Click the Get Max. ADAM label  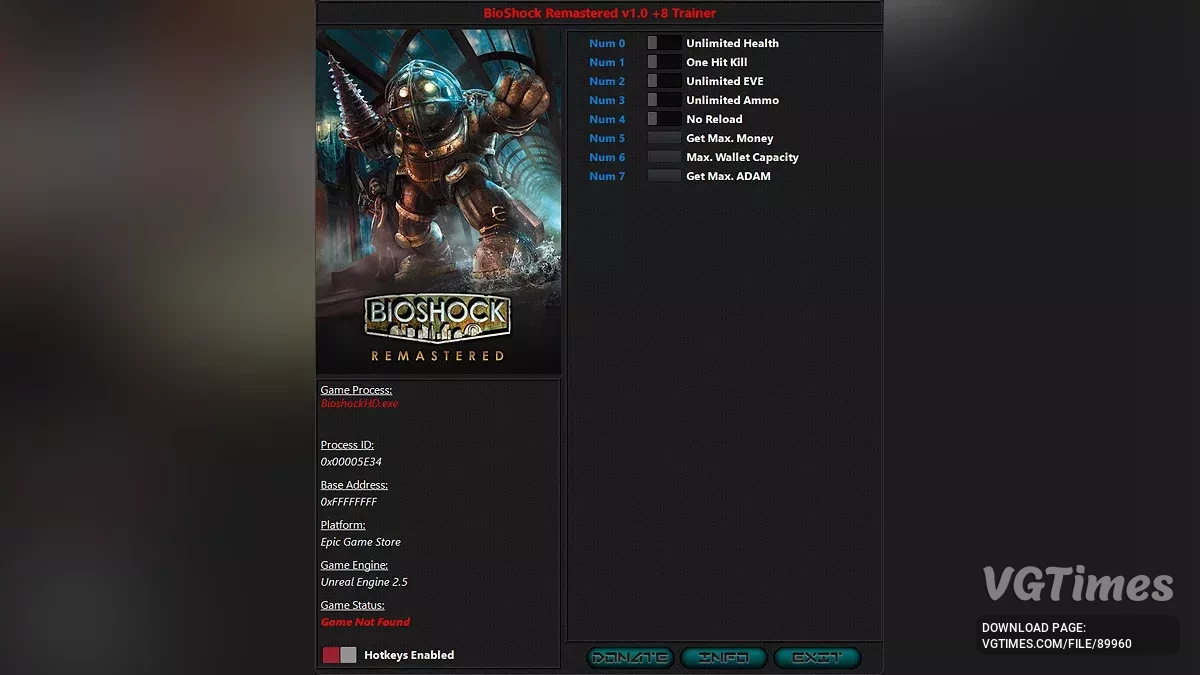pos(728,176)
